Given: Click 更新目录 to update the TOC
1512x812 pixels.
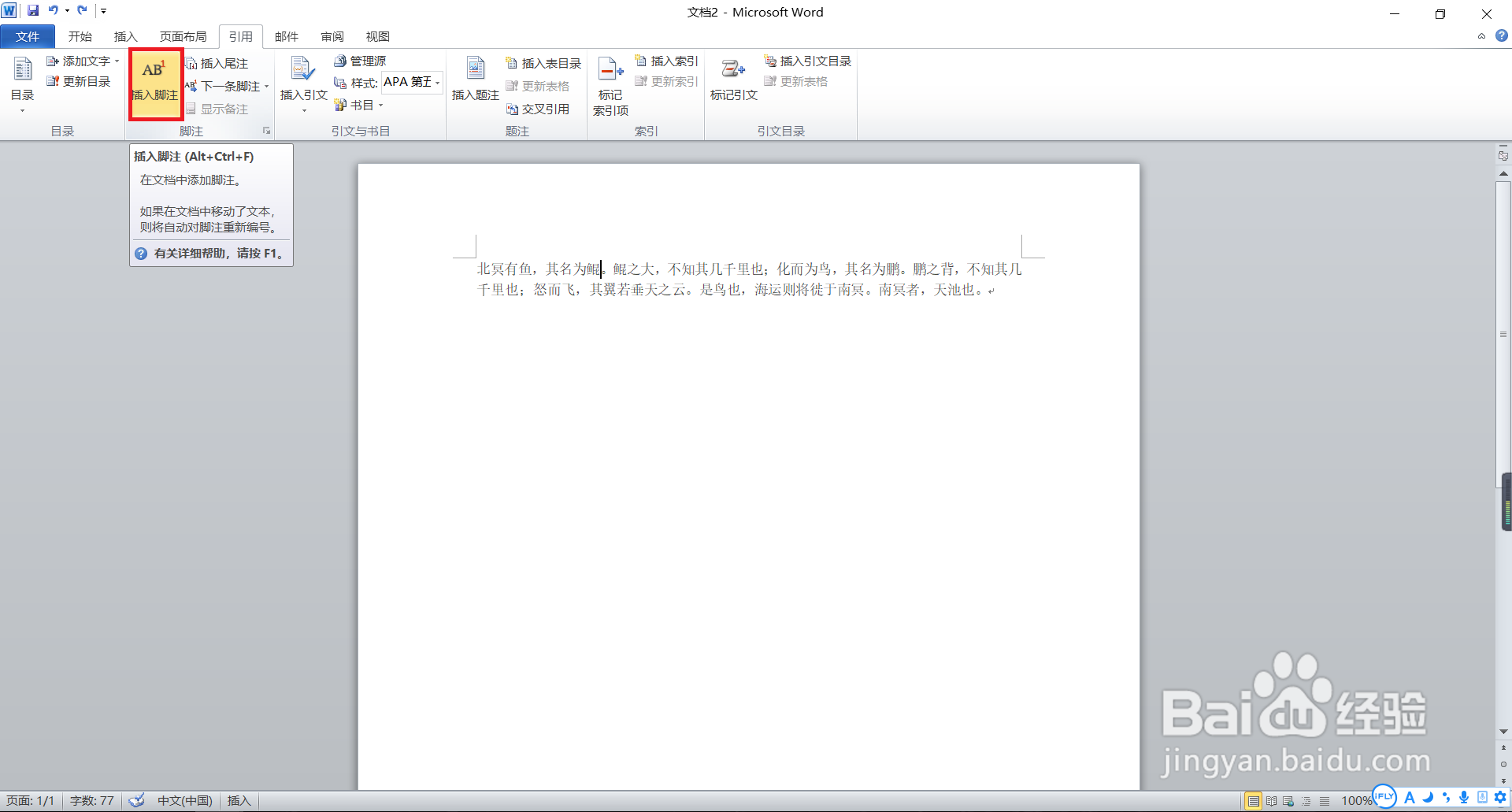Looking at the screenshot, I should [79, 81].
